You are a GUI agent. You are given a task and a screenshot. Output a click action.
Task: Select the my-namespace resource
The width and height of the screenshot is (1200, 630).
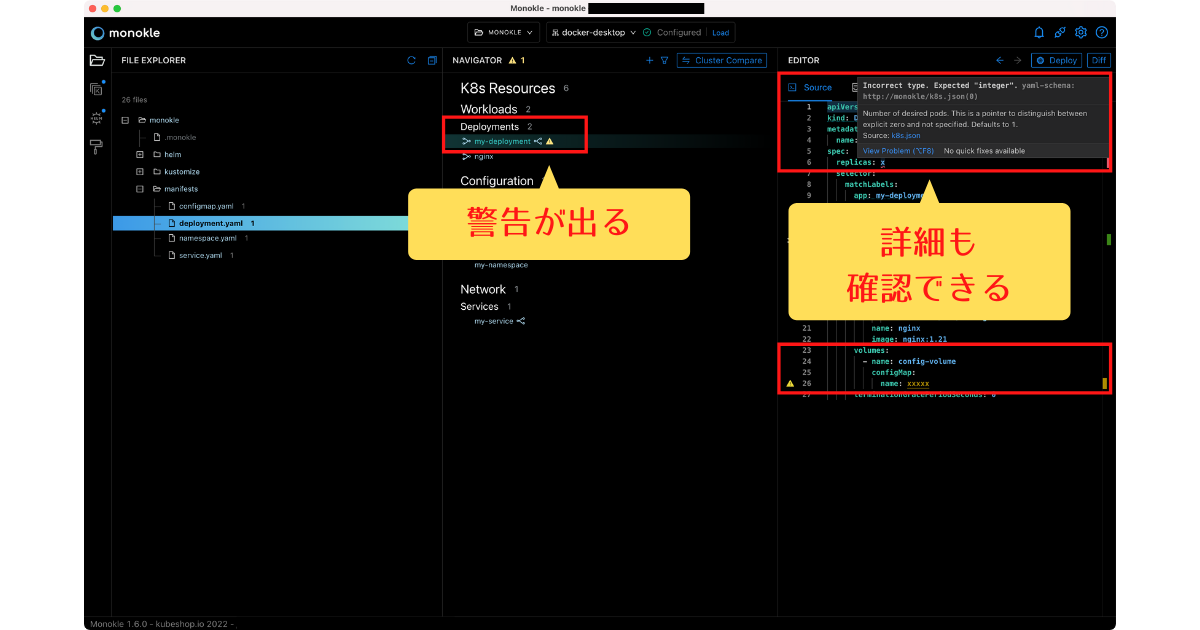(x=501, y=265)
